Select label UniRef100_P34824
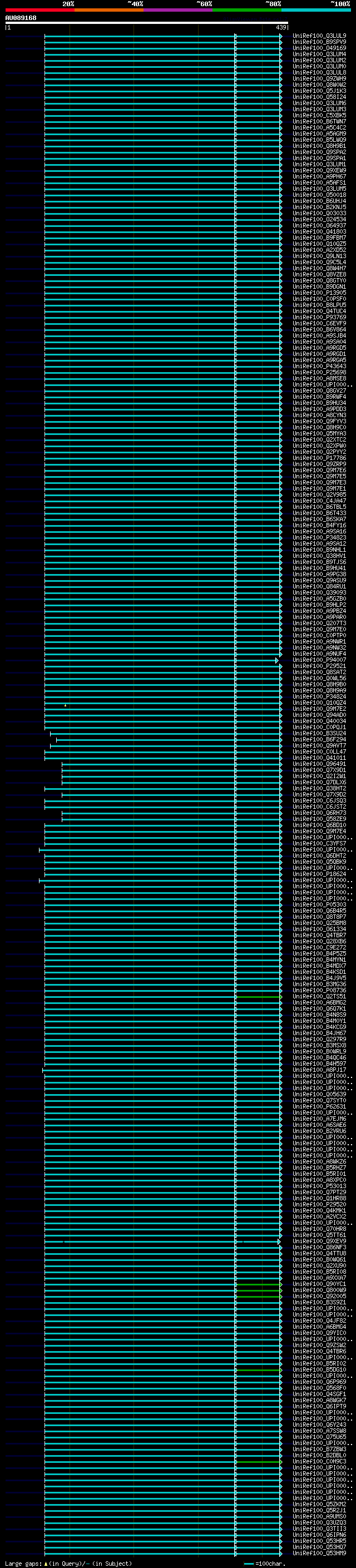The height and width of the screenshot is (1568, 356). click(x=319, y=696)
